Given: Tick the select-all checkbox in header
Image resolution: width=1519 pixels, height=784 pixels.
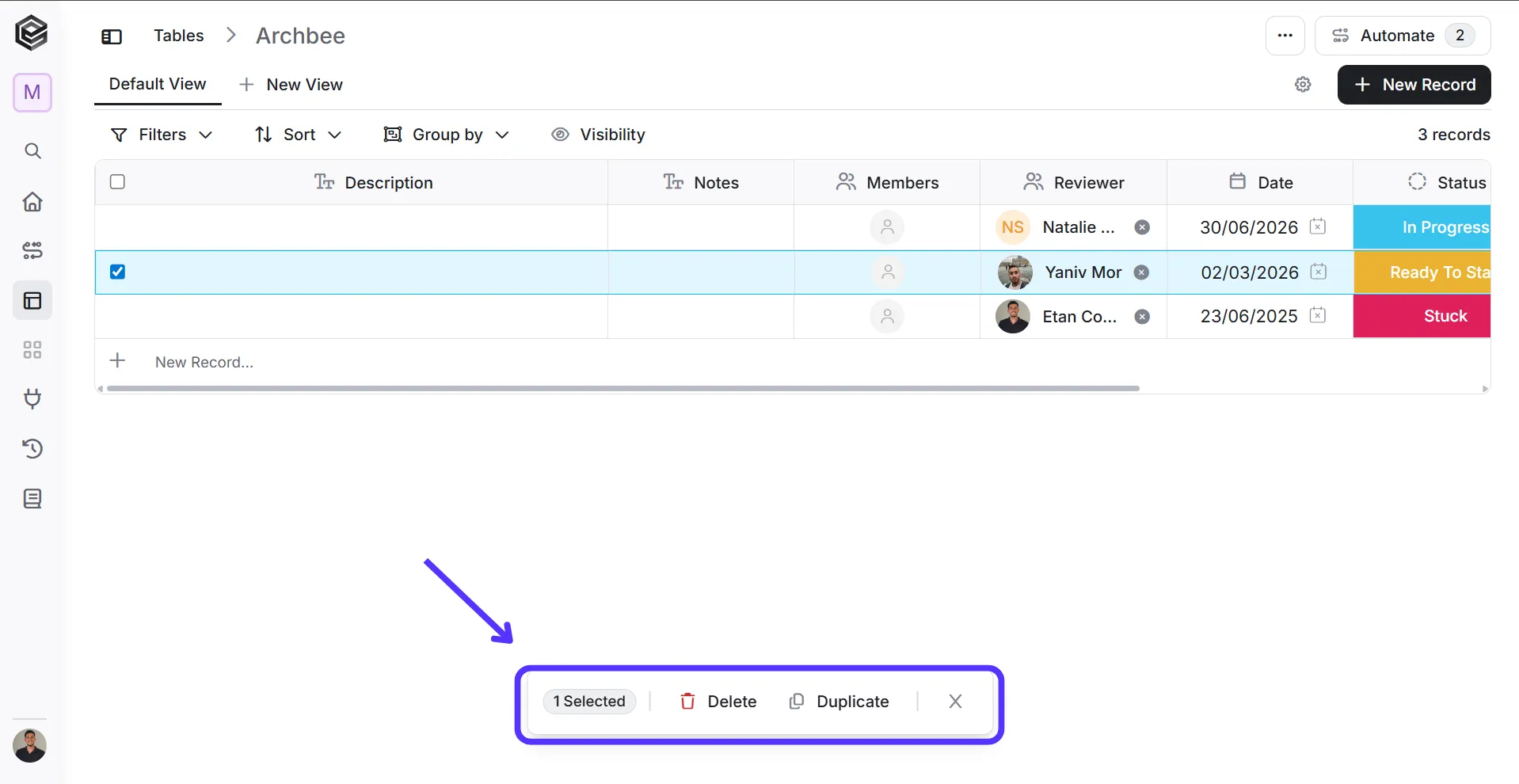Looking at the screenshot, I should point(117,182).
